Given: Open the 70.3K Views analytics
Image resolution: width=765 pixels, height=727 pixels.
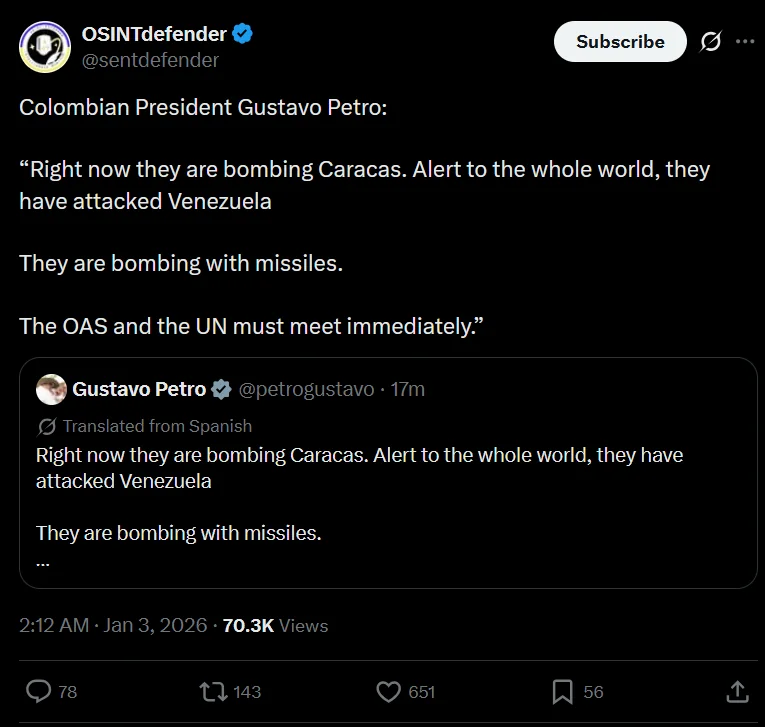Looking at the screenshot, I should 275,625.
